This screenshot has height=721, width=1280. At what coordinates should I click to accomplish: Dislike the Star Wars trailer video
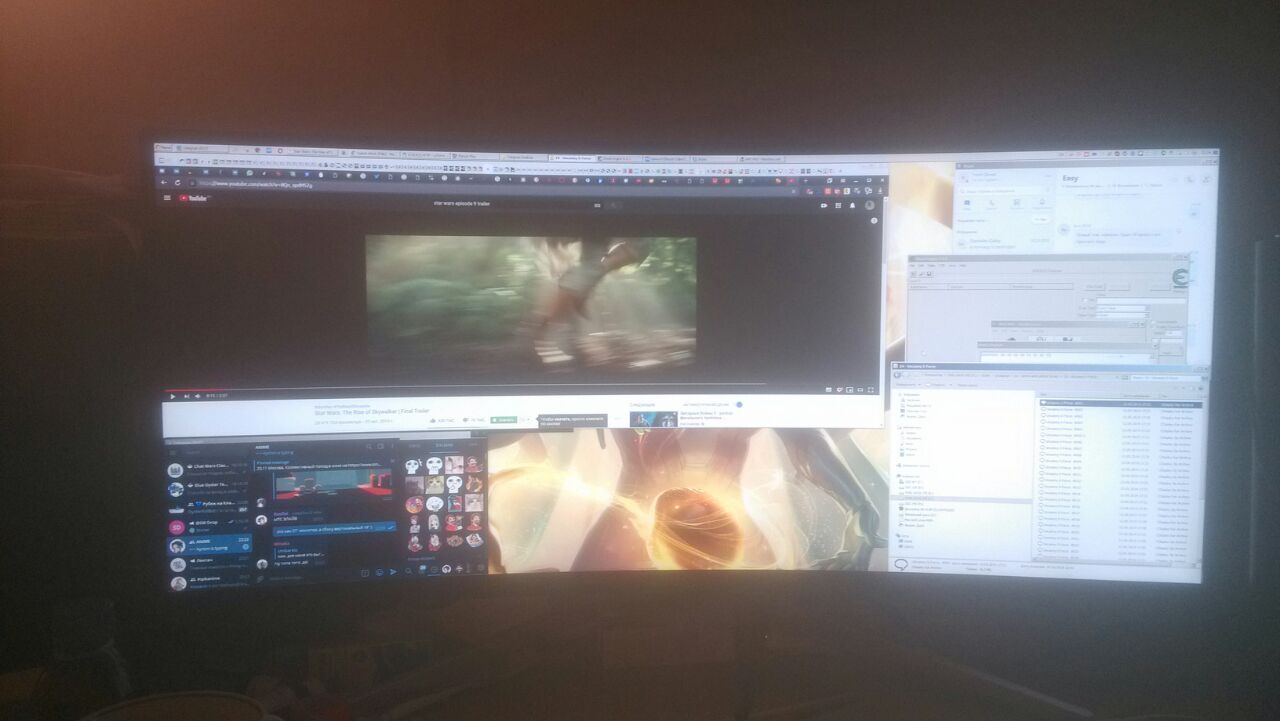[473, 420]
